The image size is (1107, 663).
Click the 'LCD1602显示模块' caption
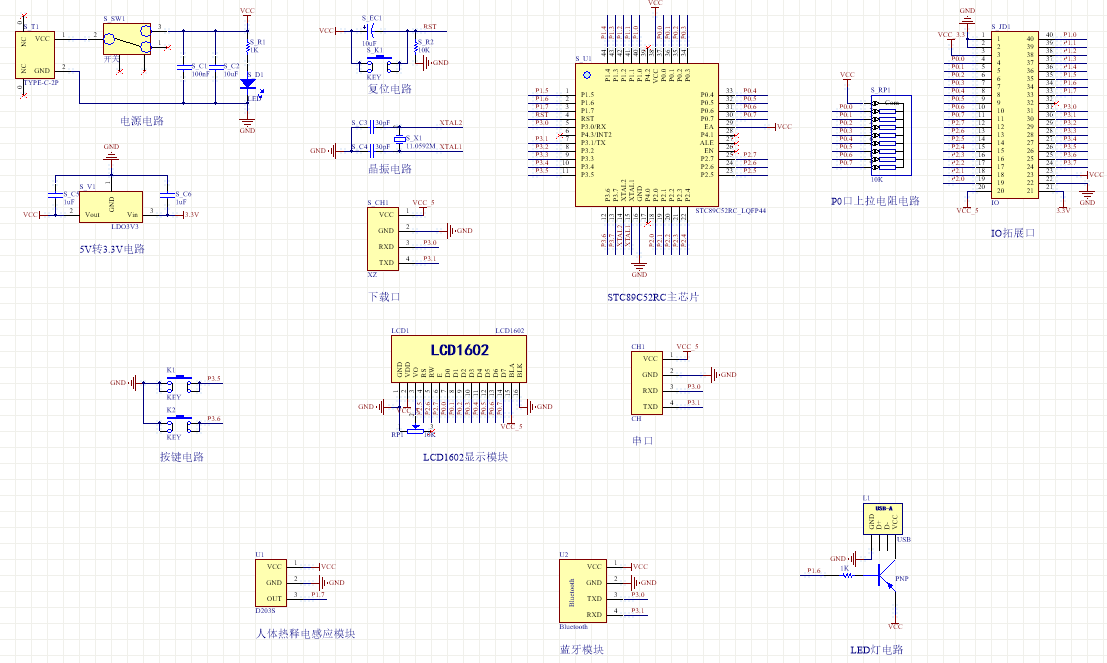pyautogui.click(x=465, y=456)
